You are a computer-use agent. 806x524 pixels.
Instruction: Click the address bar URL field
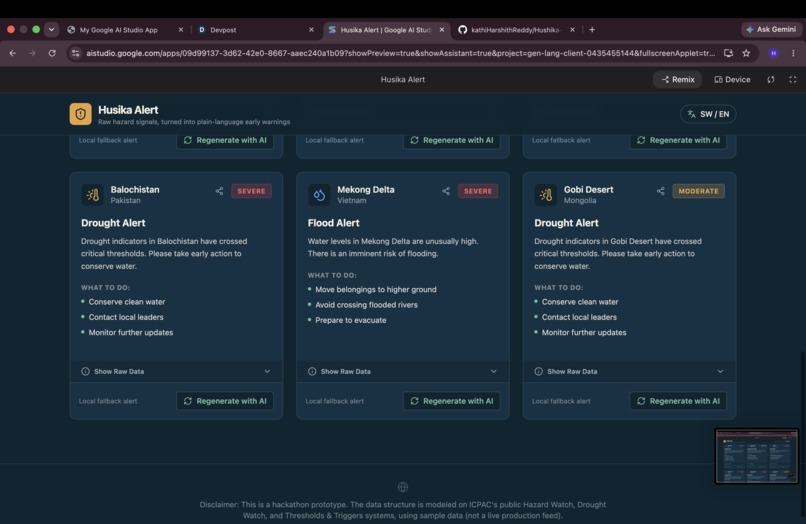400,53
